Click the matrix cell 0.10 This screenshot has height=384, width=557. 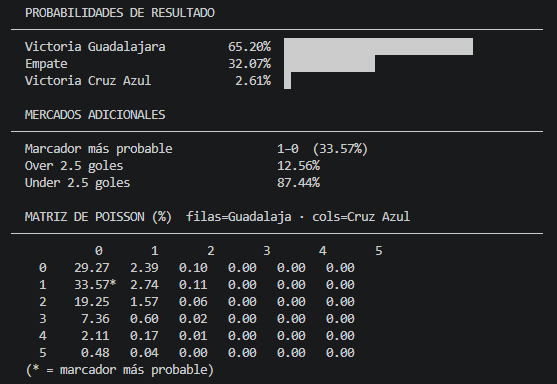tap(193, 268)
